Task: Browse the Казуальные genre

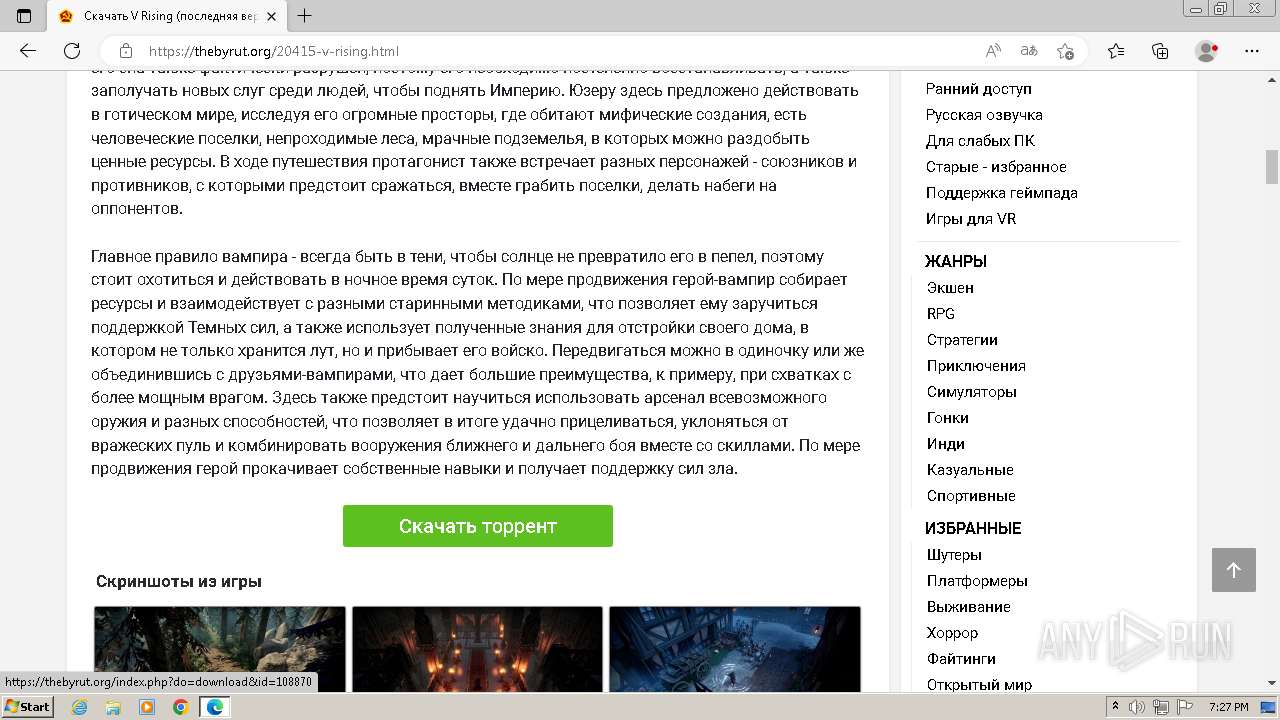Action: click(970, 470)
